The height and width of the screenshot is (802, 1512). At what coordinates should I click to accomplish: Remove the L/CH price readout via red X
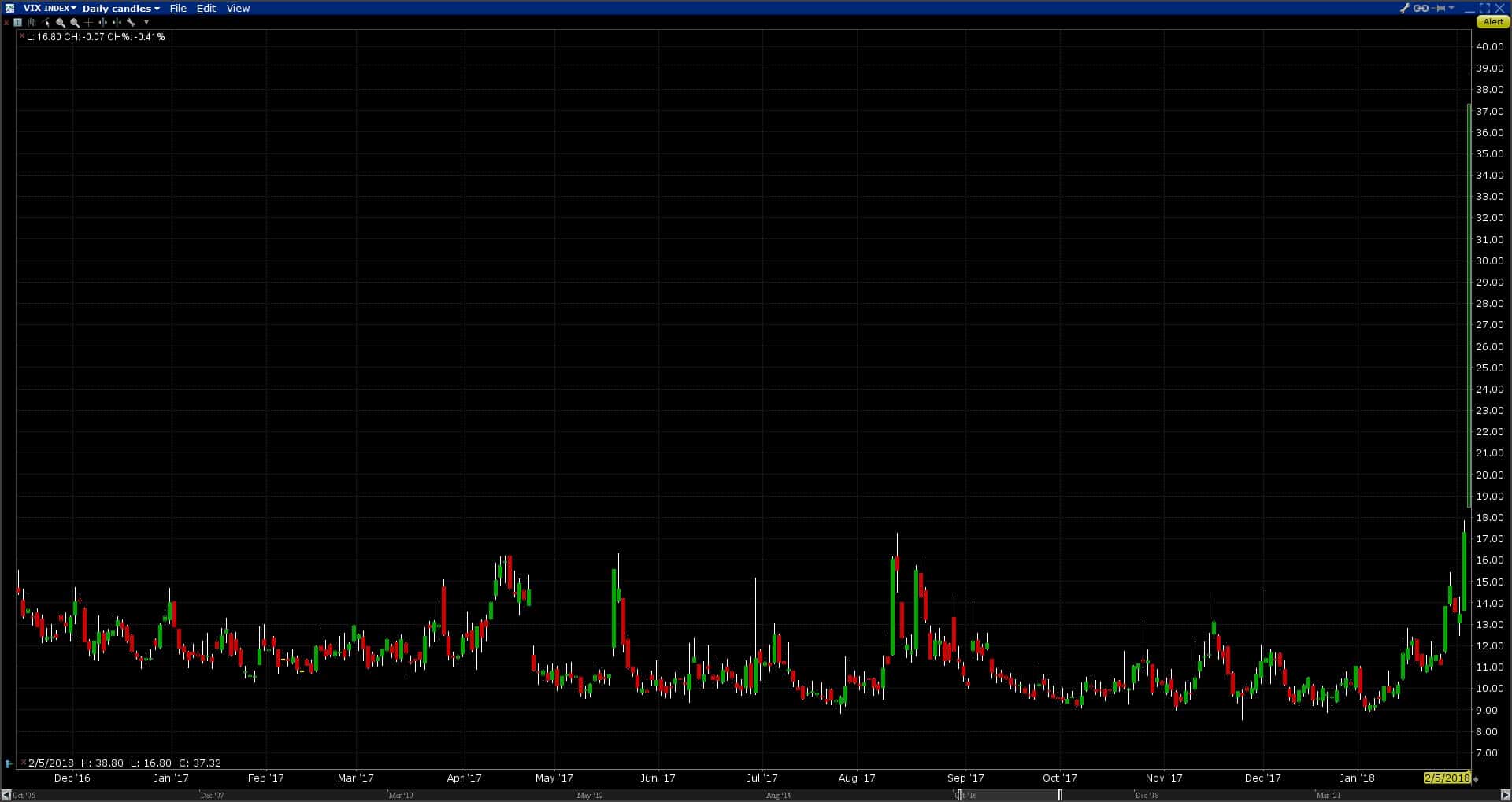pyautogui.click(x=21, y=36)
